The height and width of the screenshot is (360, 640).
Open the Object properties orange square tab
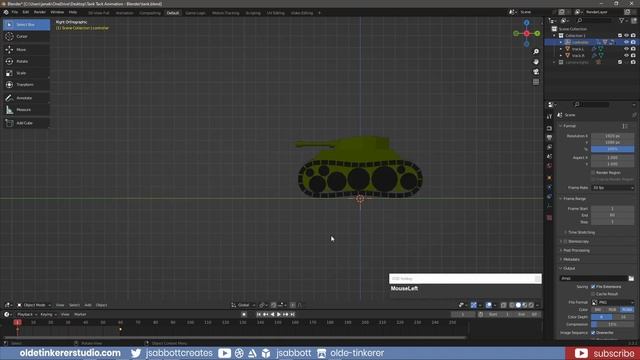coord(549,178)
